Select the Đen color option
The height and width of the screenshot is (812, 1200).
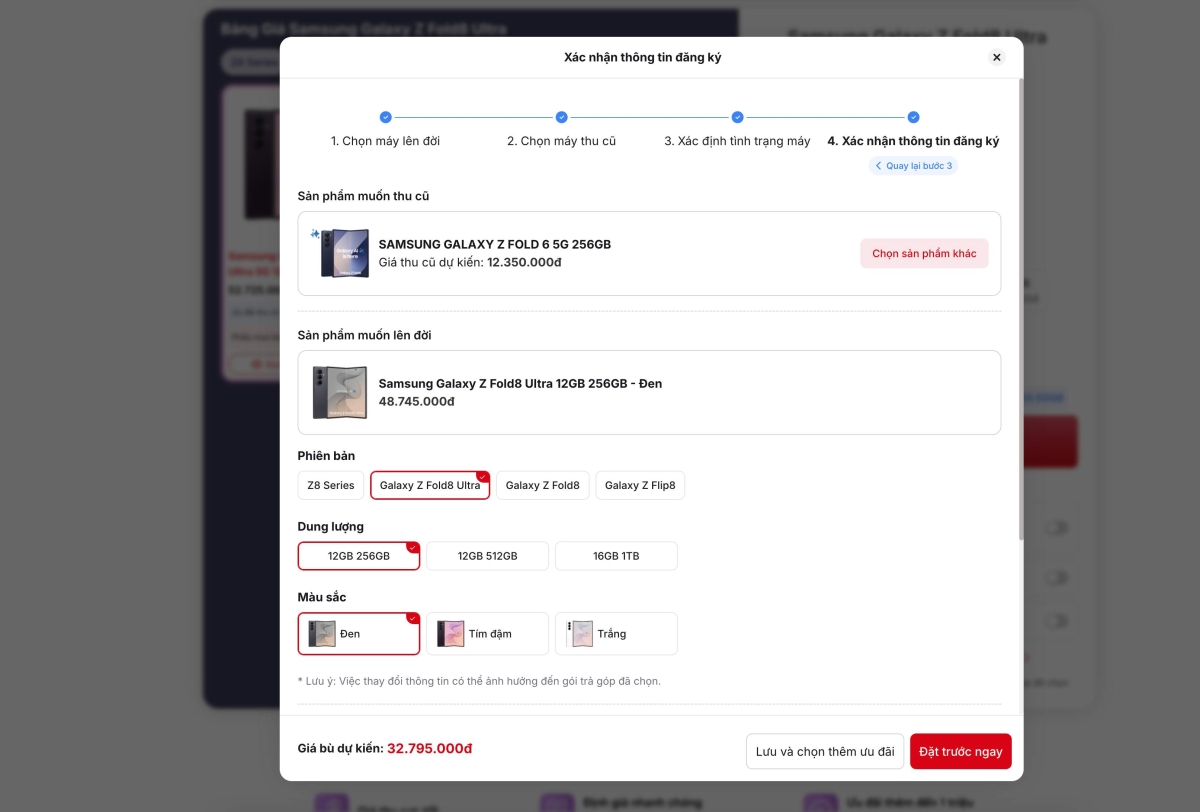[359, 634]
